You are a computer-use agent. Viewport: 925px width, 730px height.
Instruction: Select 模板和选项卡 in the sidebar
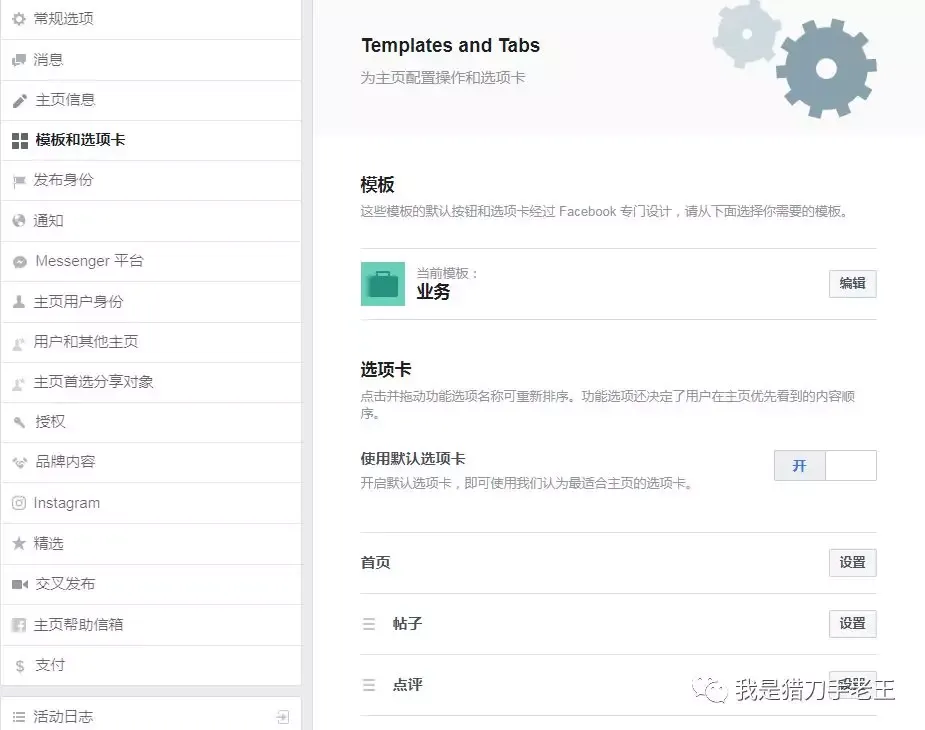coord(151,140)
